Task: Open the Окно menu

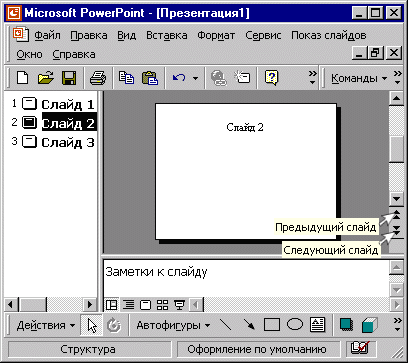Action: click(x=29, y=54)
